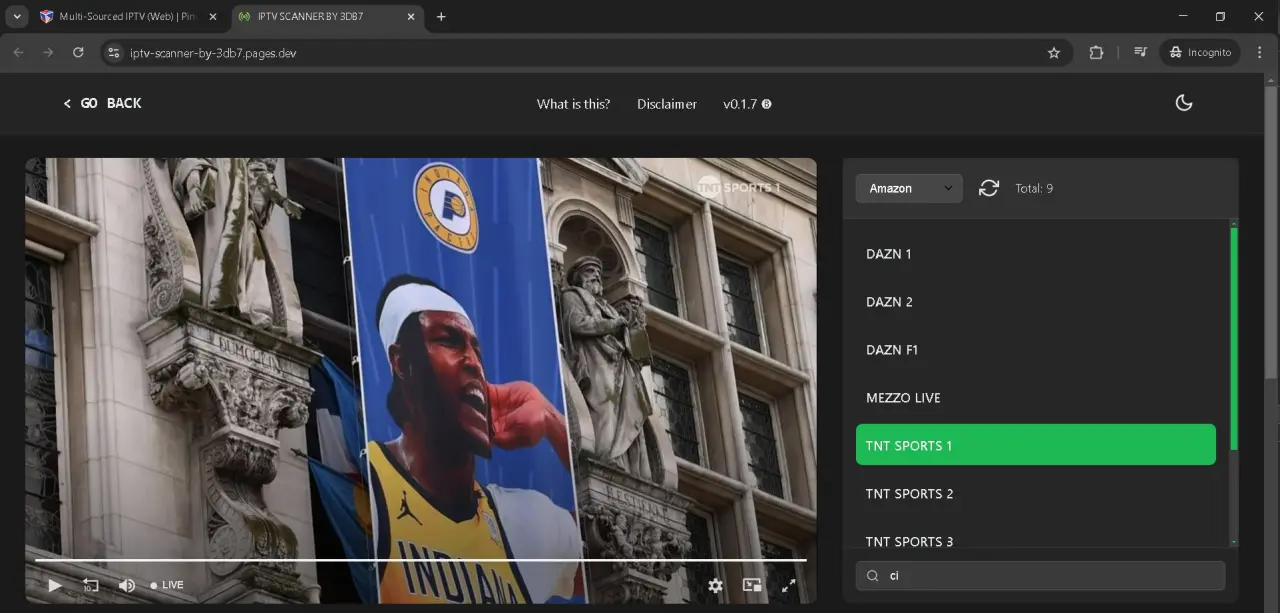The image size is (1280, 613).
Task: Play the video stream
Action: coord(55,585)
